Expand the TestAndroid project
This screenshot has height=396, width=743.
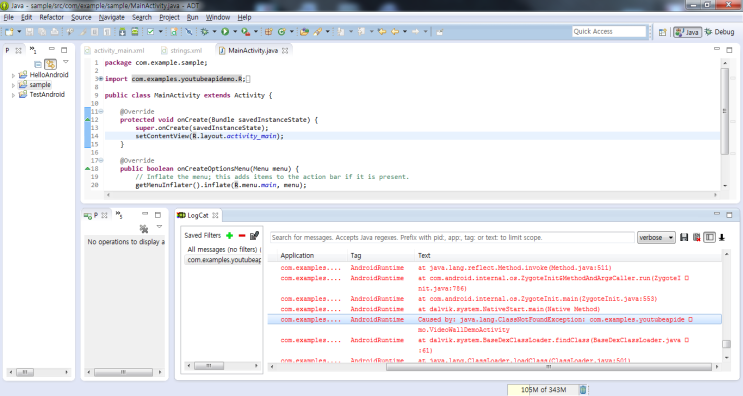[x=13, y=95]
